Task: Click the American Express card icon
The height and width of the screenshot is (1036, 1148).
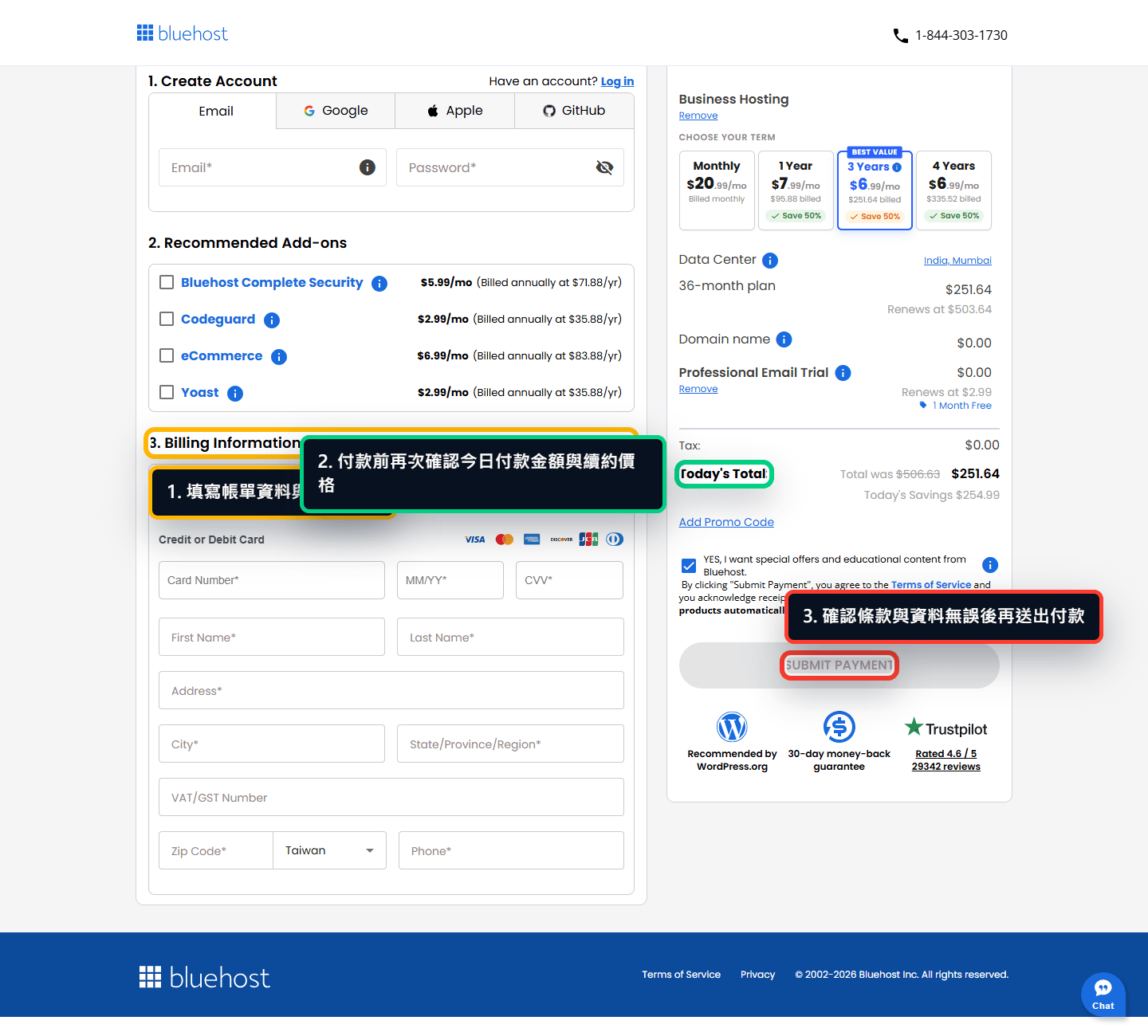Action: (x=532, y=540)
